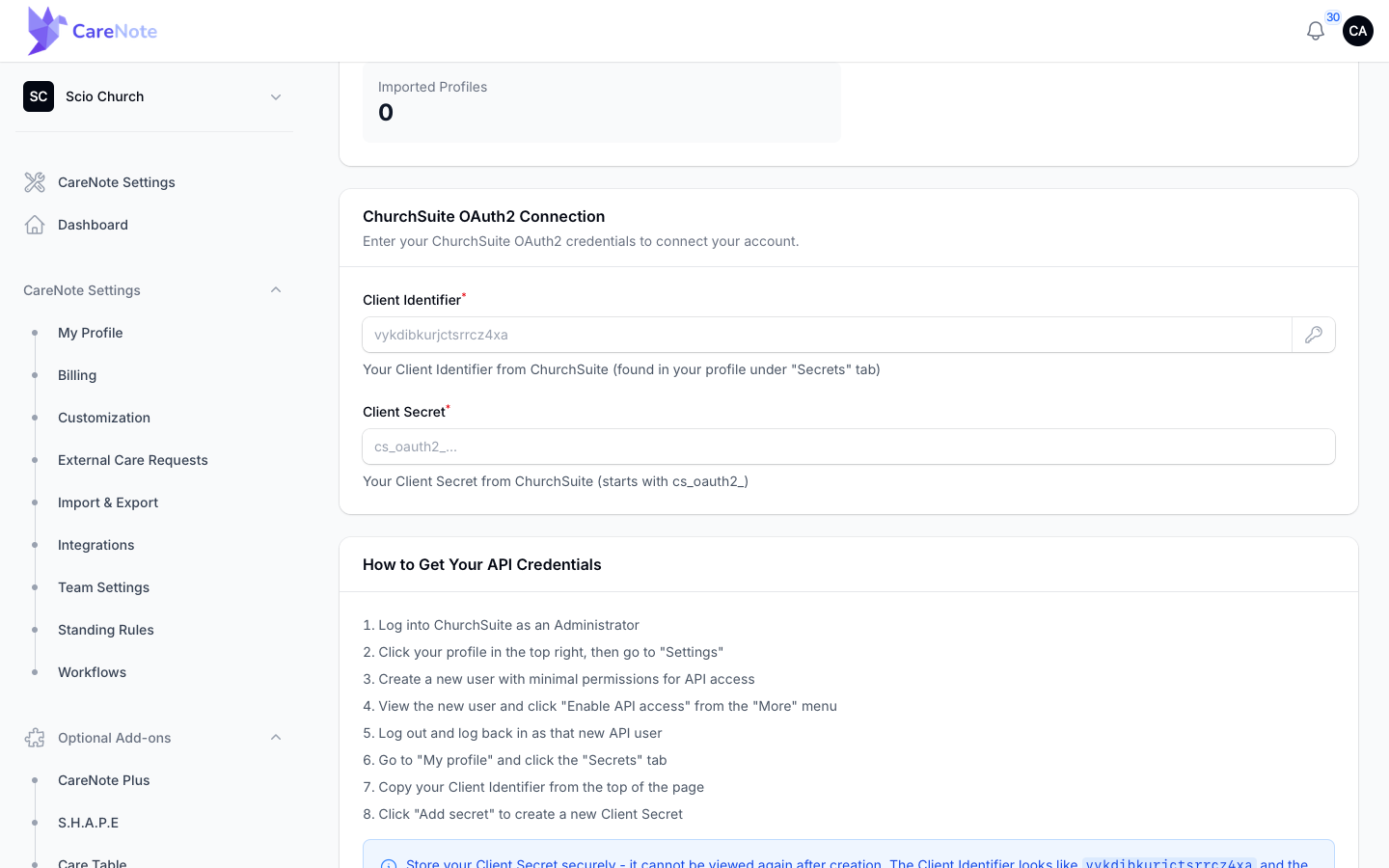Image resolution: width=1389 pixels, height=868 pixels.
Task: Click the Optional Add-ons puzzle icon
Action: tap(35, 738)
